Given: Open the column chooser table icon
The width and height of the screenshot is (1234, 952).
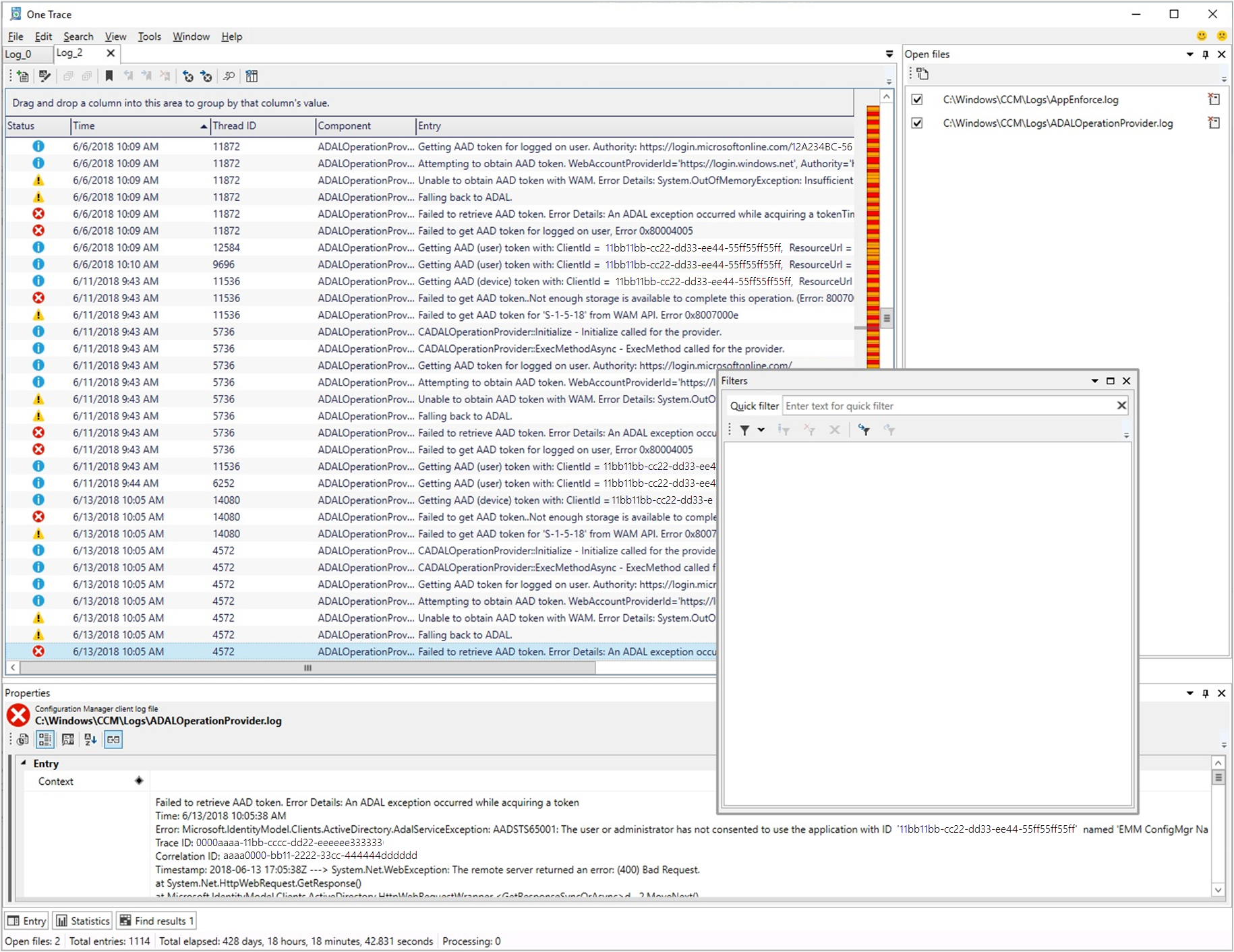Looking at the screenshot, I should coord(252,76).
